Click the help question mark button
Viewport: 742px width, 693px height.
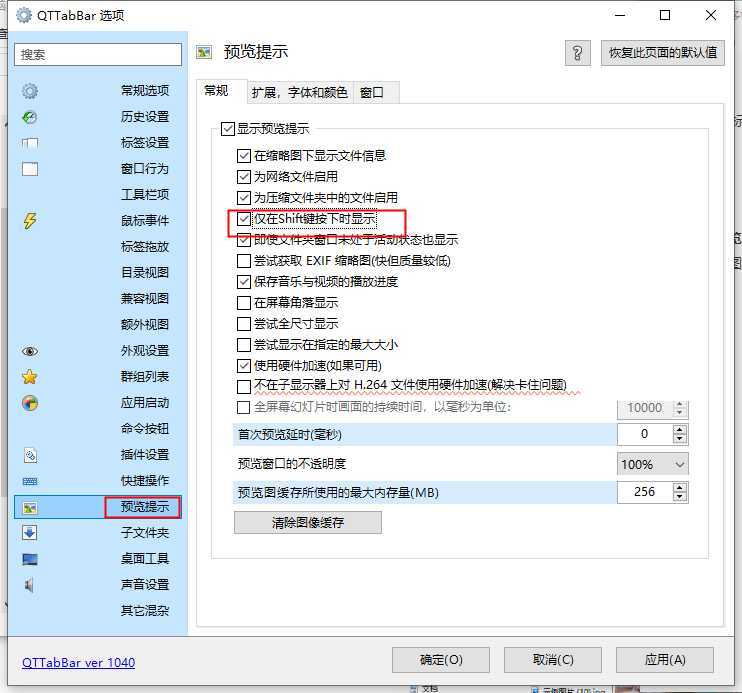pyautogui.click(x=577, y=53)
